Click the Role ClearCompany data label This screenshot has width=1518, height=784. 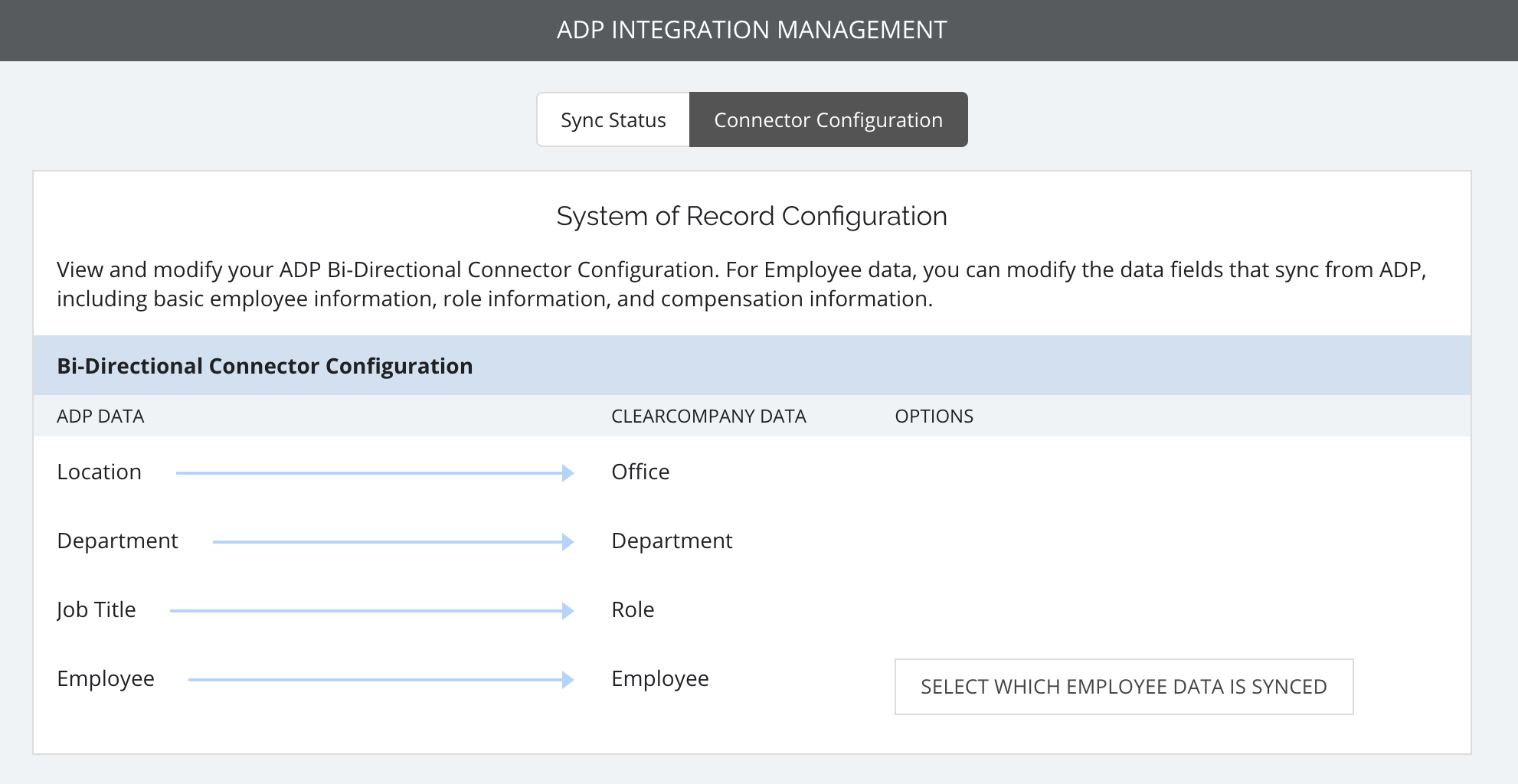(x=633, y=609)
